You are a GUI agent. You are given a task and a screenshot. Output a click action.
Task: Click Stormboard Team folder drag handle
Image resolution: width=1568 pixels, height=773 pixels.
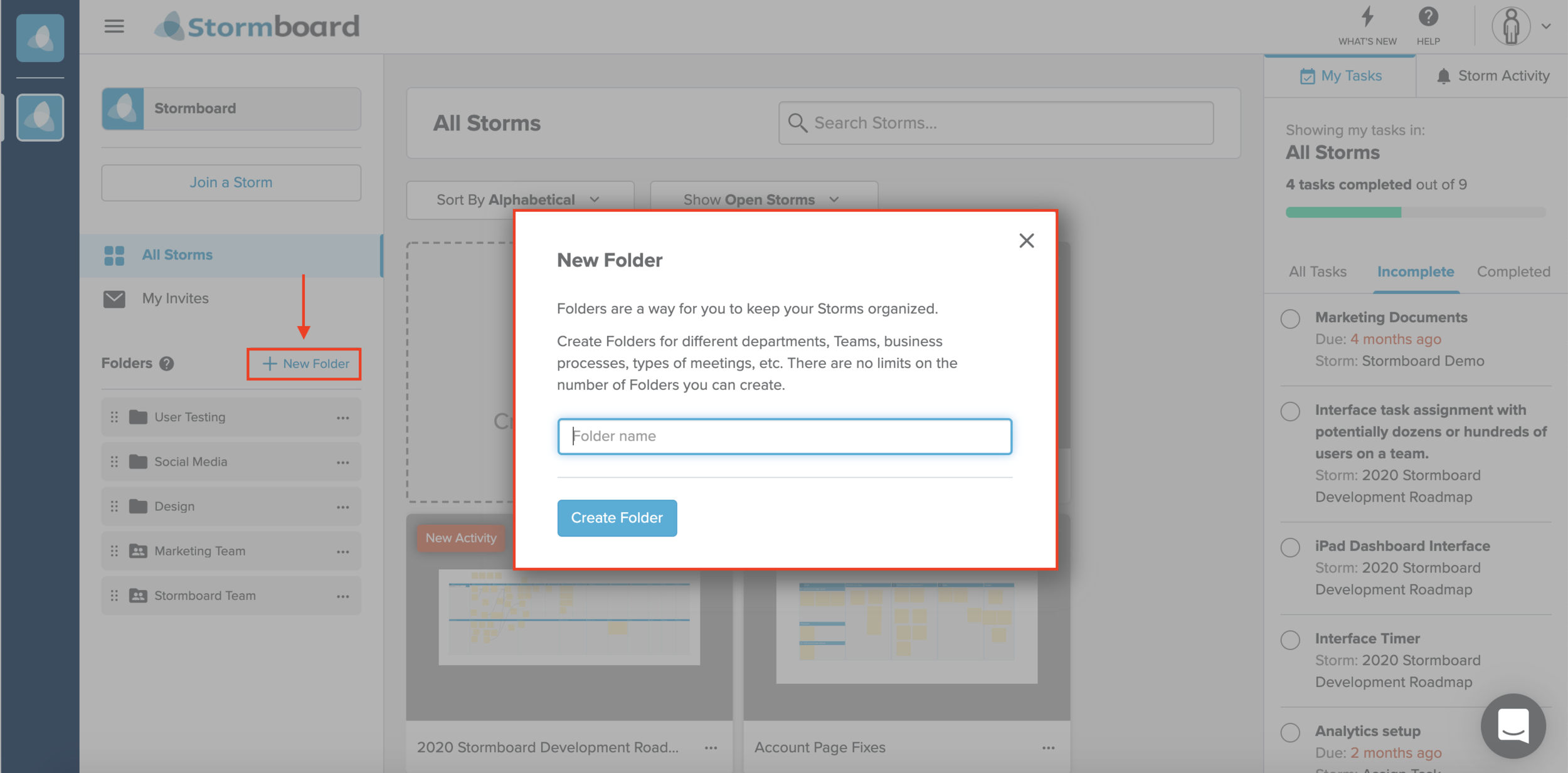coord(114,596)
